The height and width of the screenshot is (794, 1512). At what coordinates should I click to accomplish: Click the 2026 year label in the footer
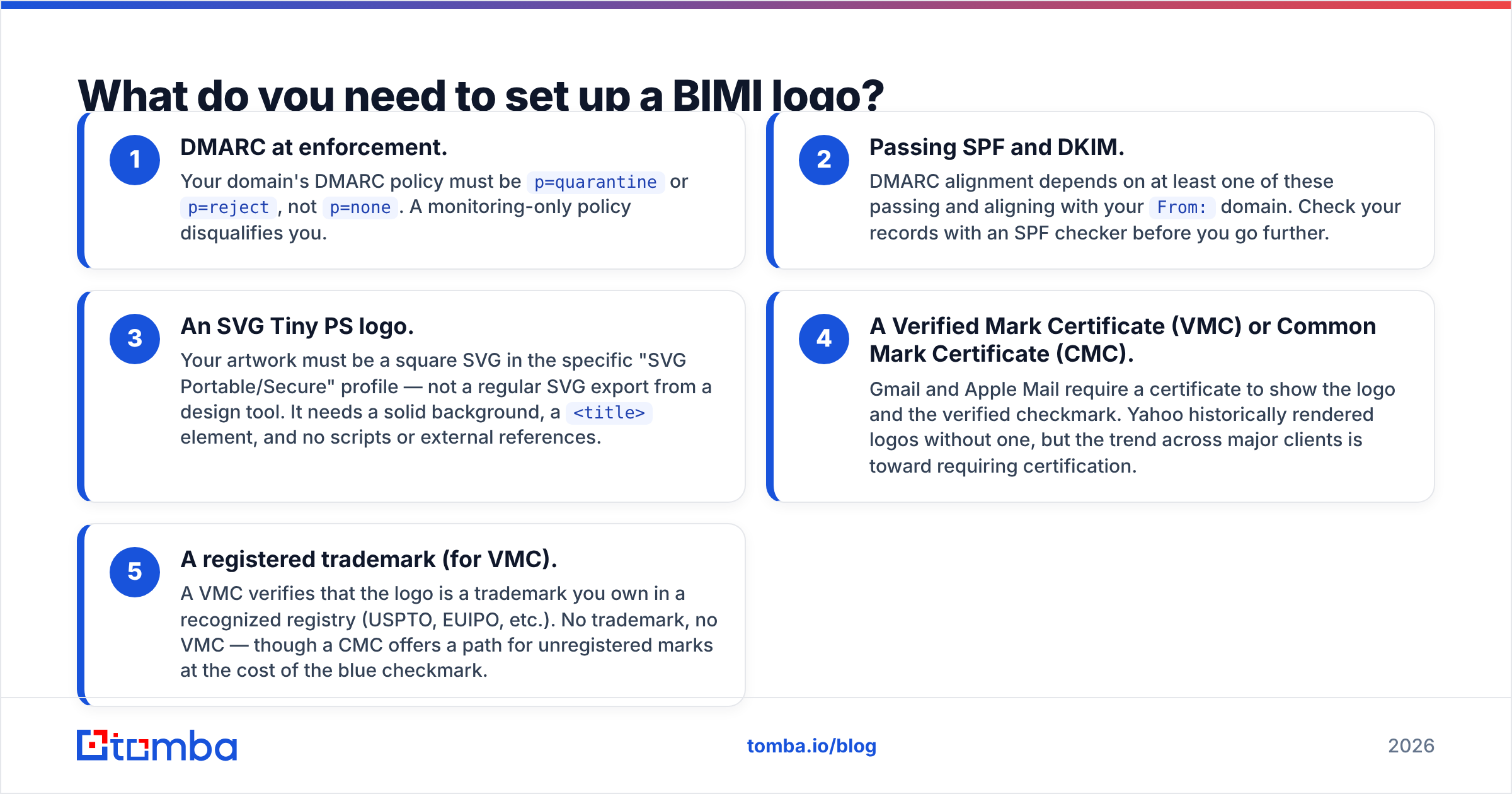(x=1411, y=746)
